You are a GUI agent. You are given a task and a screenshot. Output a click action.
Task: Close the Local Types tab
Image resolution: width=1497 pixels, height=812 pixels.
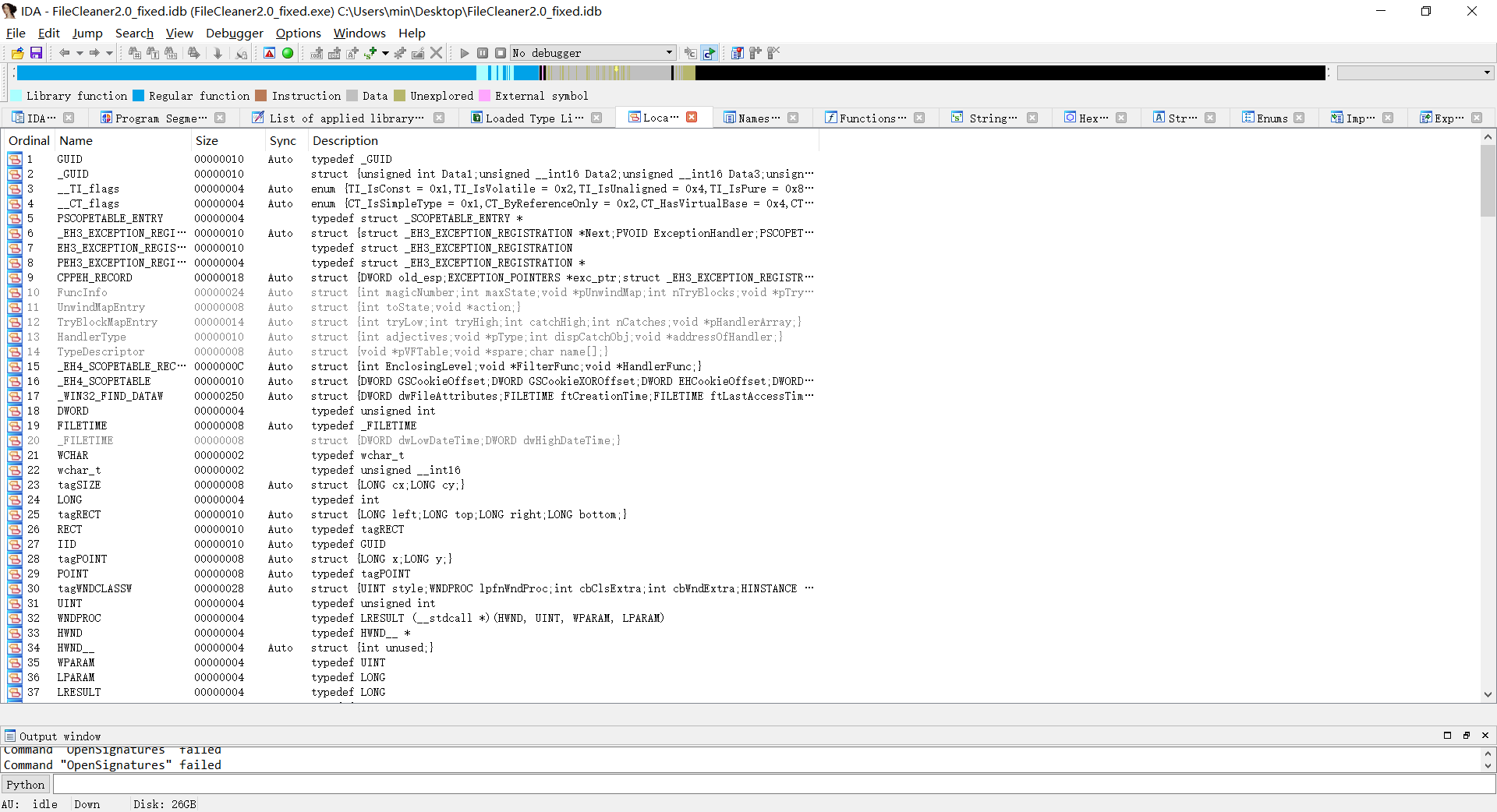(x=692, y=117)
